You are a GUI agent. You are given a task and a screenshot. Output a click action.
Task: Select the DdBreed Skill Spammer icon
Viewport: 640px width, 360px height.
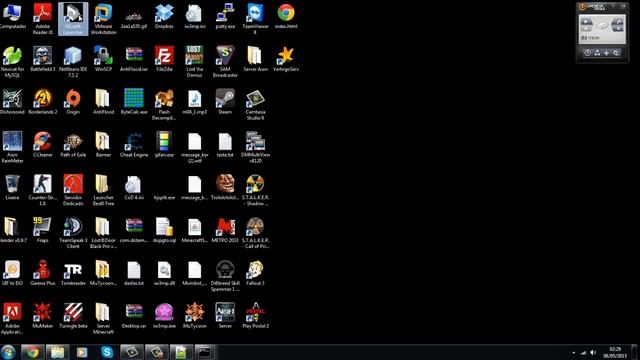[225, 276]
